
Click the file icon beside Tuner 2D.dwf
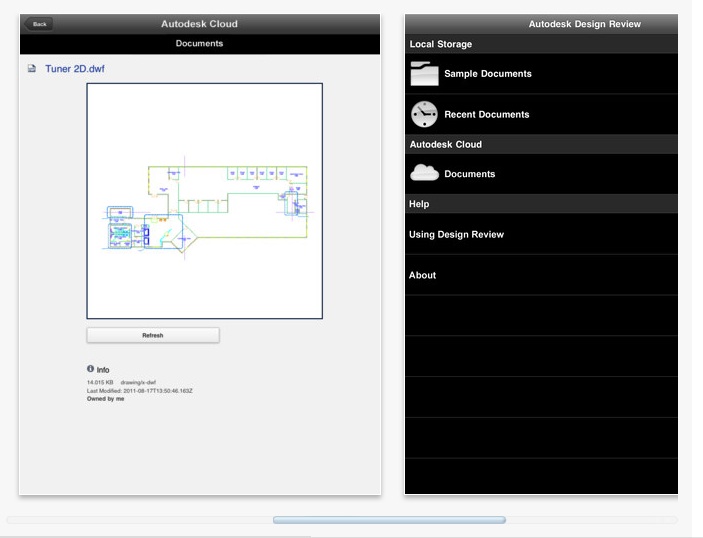pyautogui.click(x=32, y=69)
